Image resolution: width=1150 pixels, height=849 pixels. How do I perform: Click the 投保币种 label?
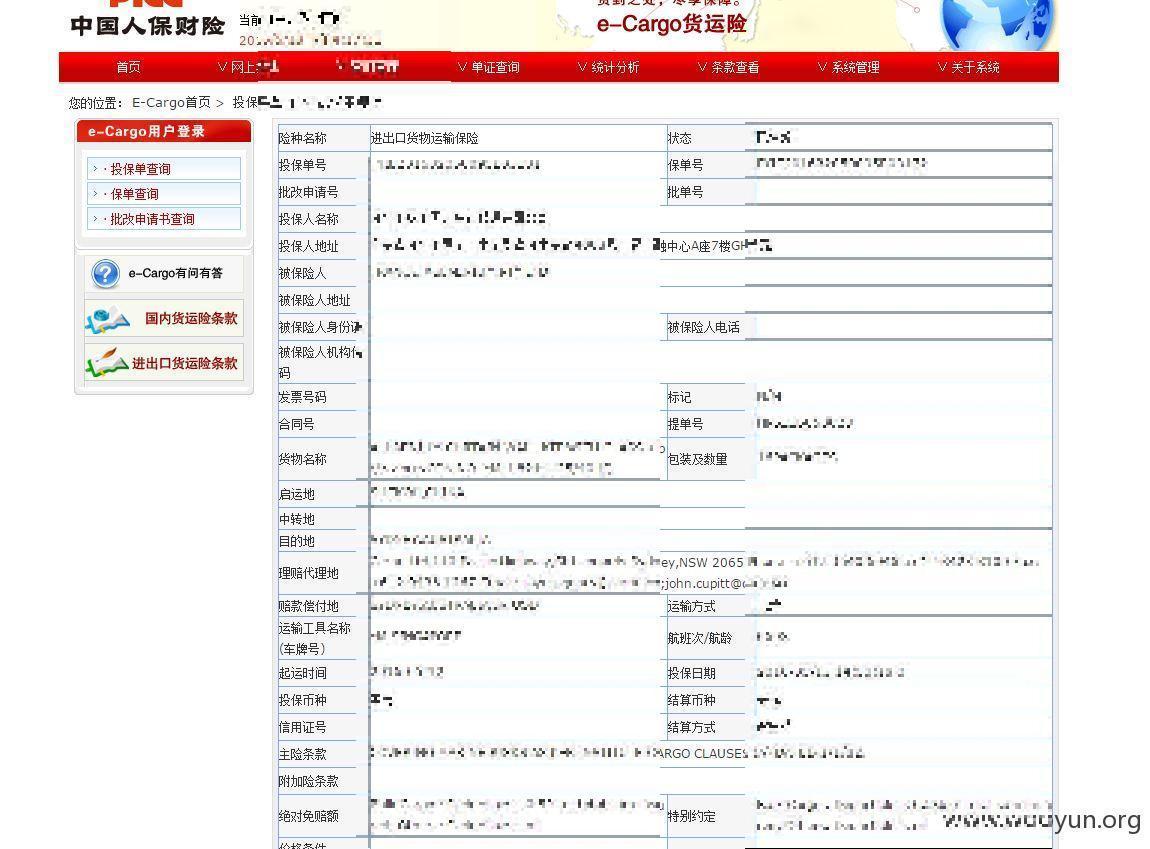(x=303, y=700)
